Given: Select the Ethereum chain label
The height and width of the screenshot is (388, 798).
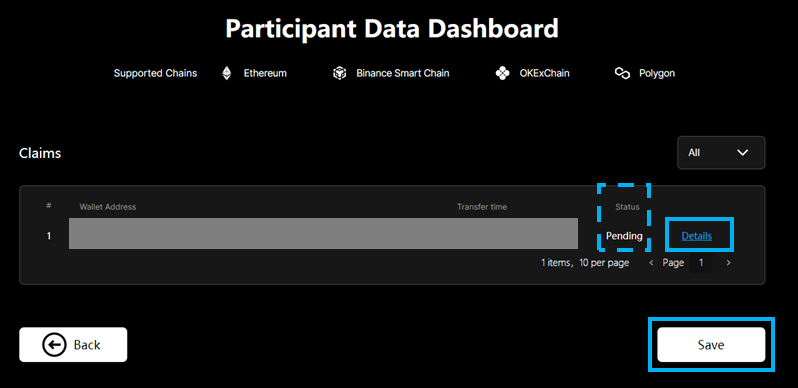Looking at the screenshot, I should [265, 73].
